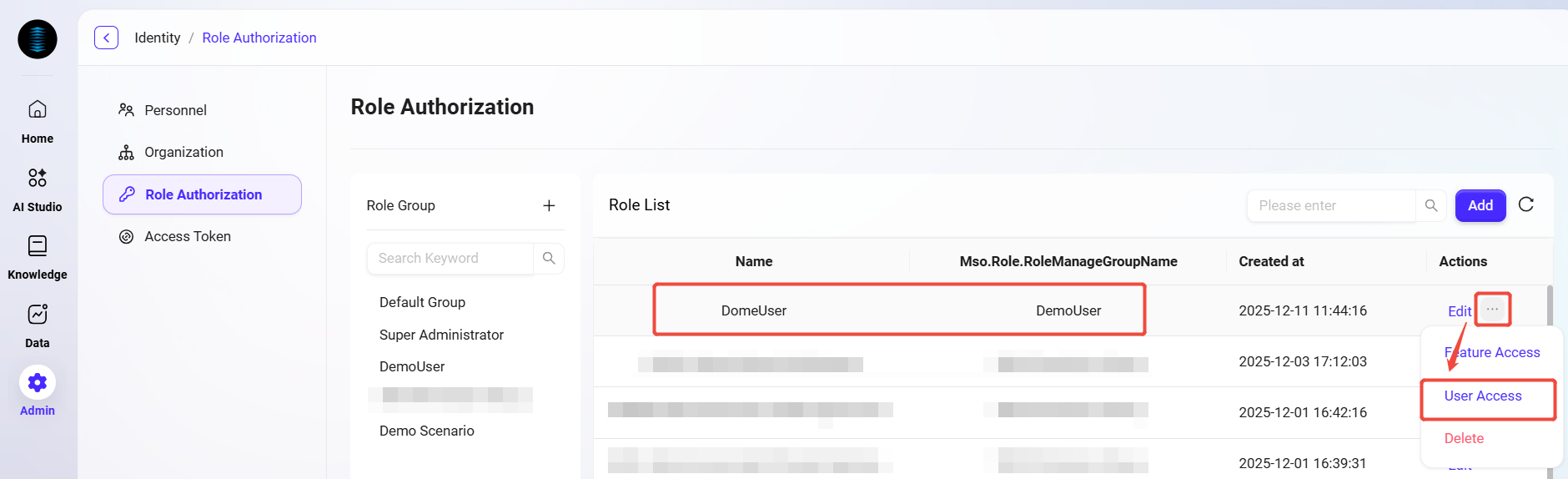The height and width of the screenshot is (479, 1568).
Task: Open the Personnel page
Action: click(x=175, y=110)
